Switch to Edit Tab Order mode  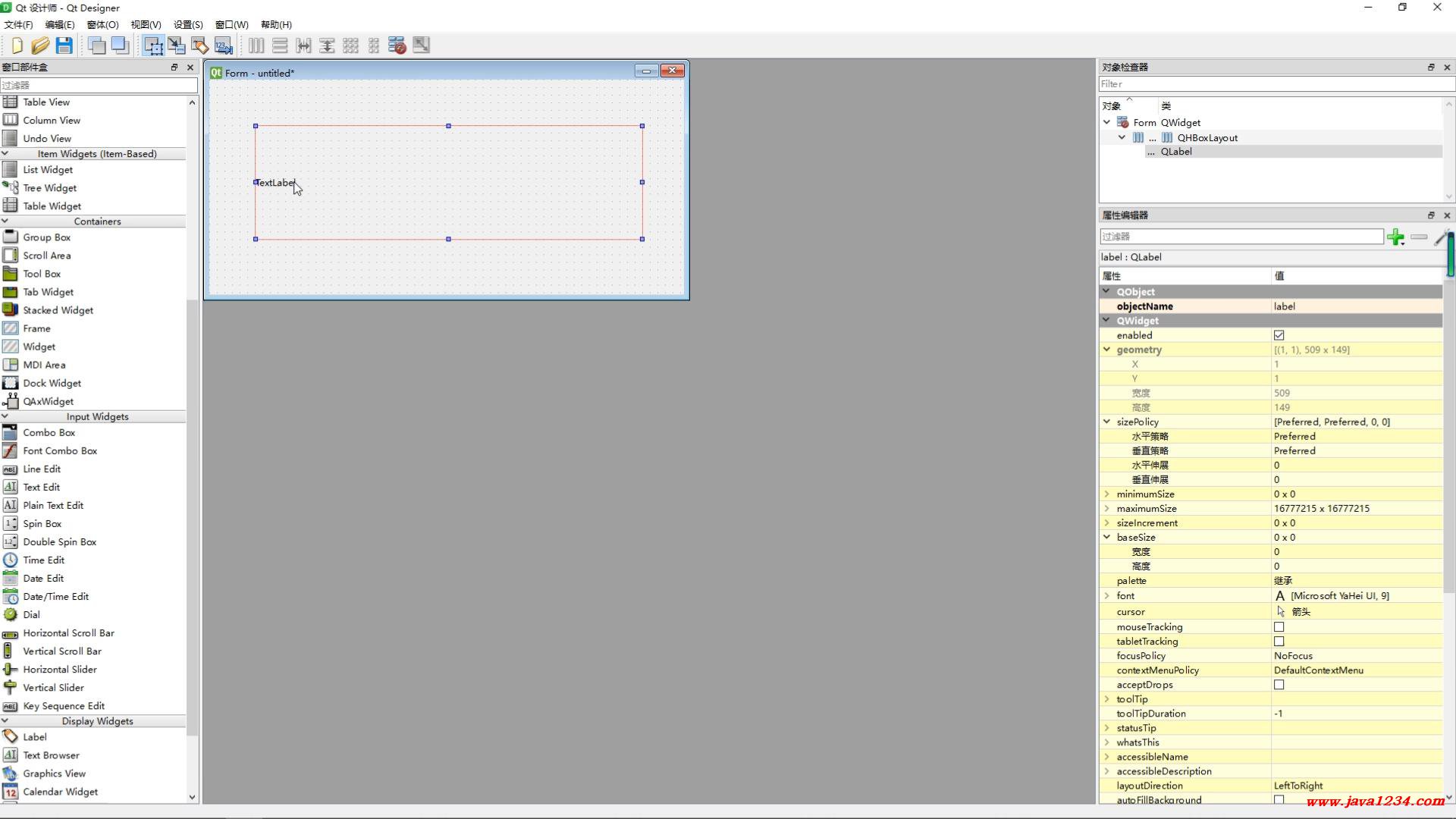[224, 45]
